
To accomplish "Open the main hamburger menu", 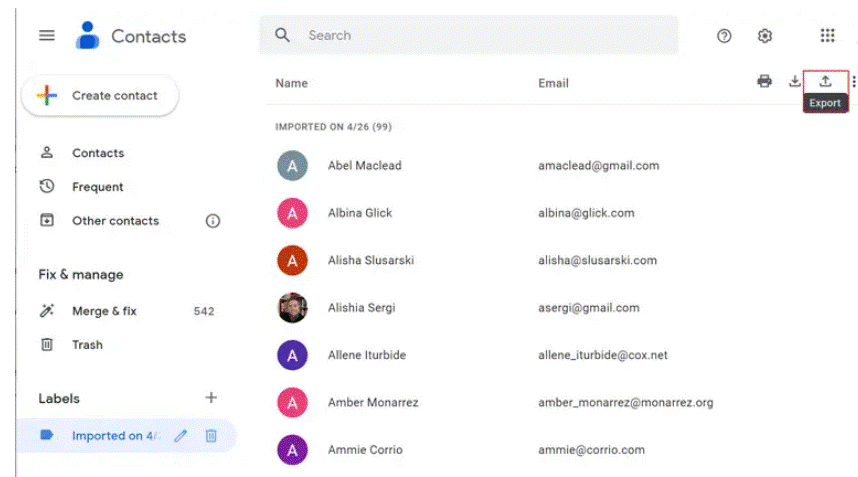I will click(47, 36).
